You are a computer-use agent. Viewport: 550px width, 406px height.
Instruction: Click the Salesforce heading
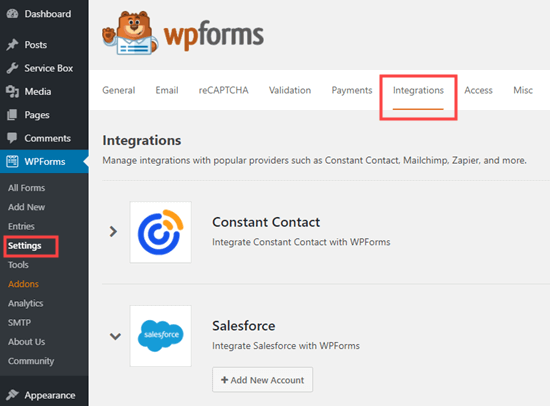pyautogui.click(x=244, y=326)
